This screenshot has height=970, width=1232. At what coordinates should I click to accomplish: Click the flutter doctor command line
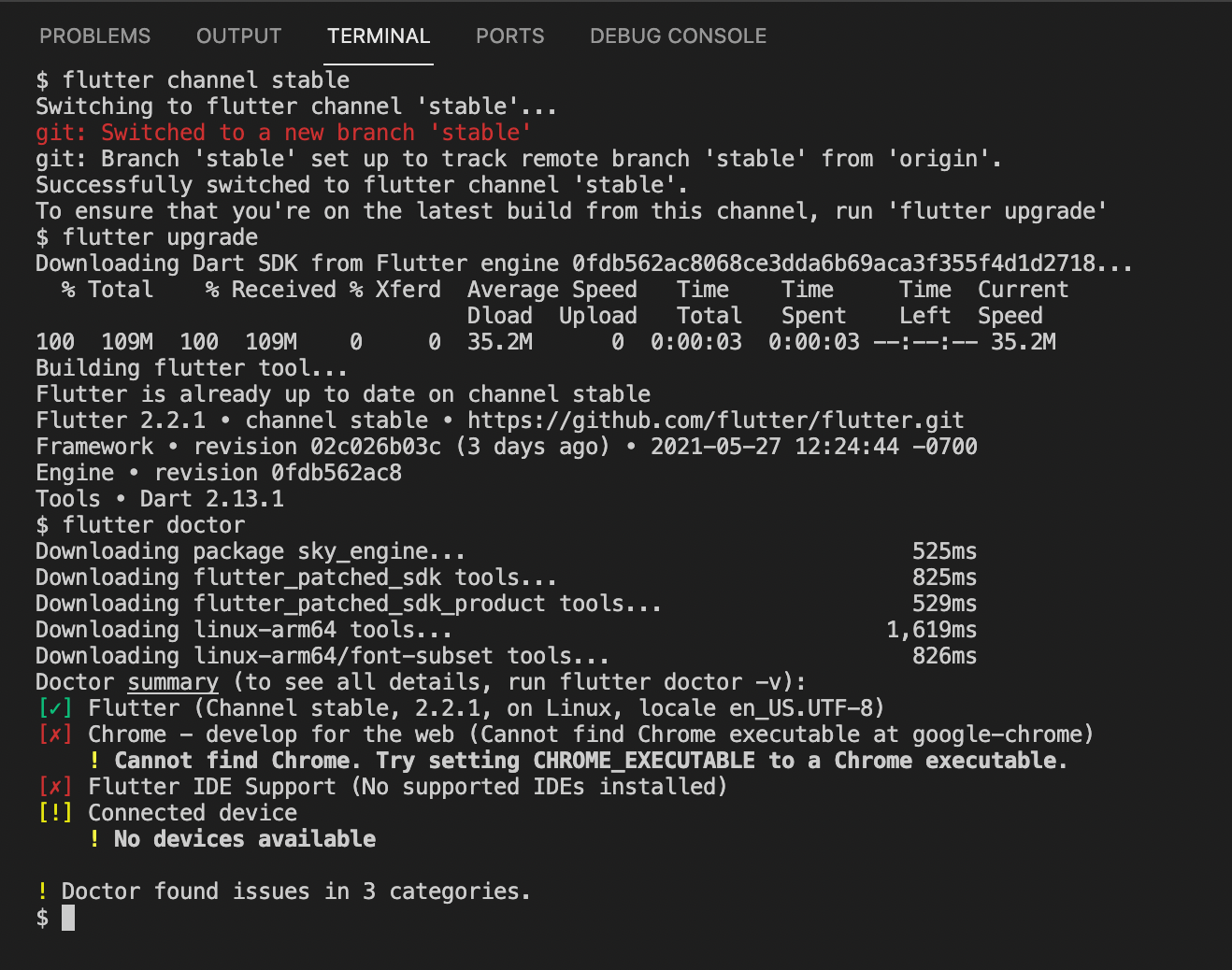(140, 524)
